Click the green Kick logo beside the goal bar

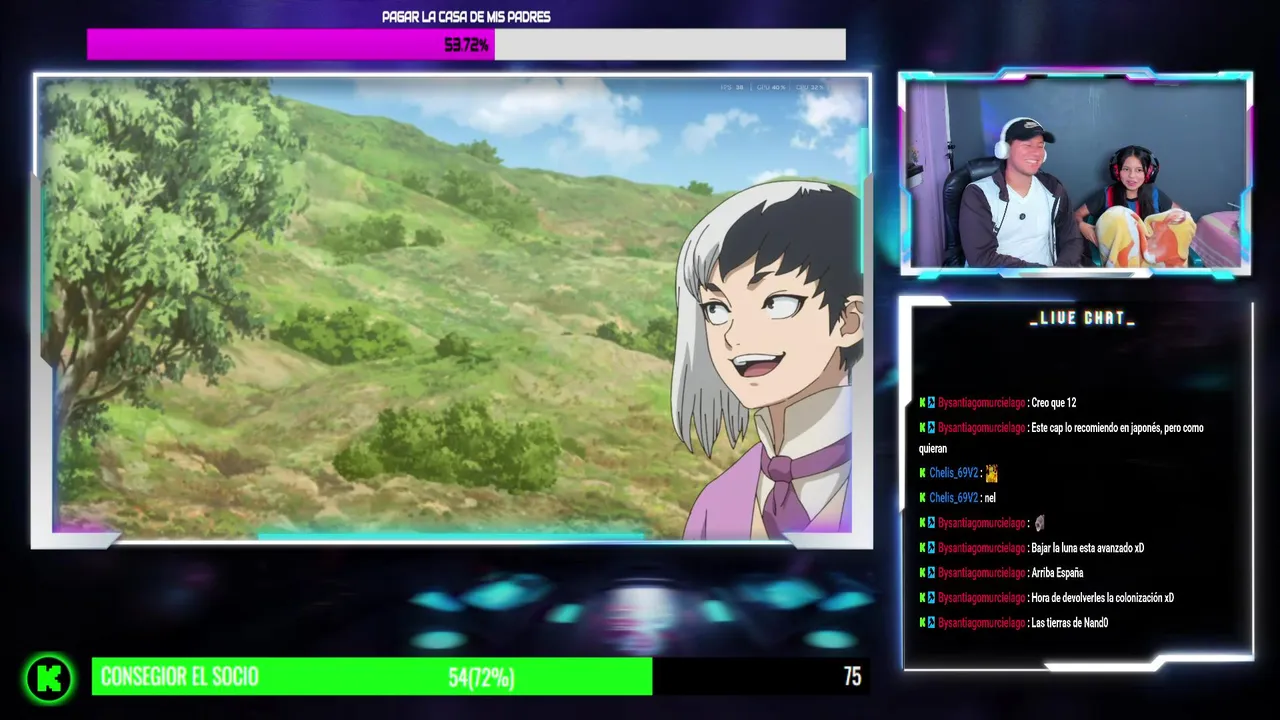coord(49,678)
